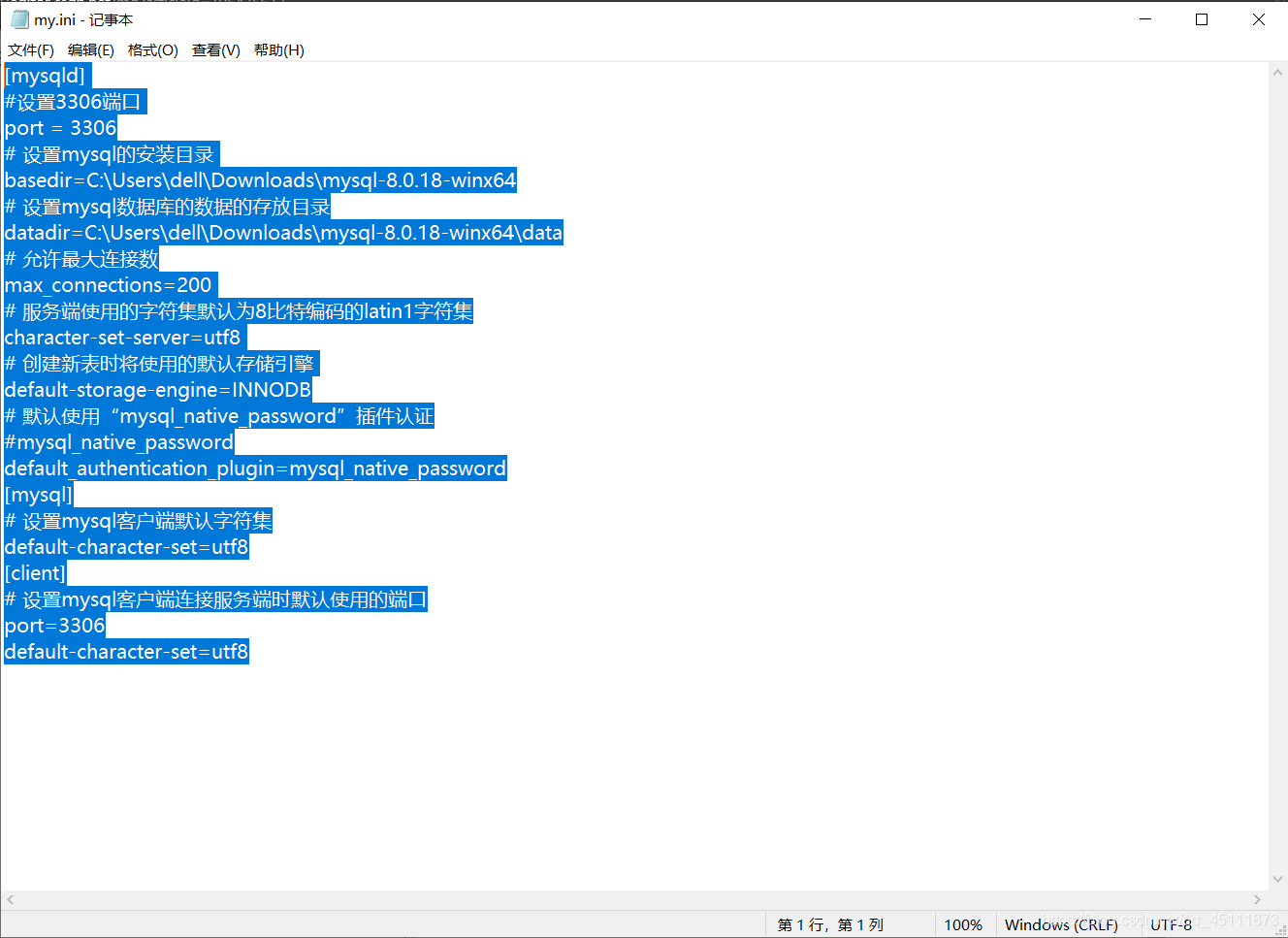1288x938 pixels.
Task: Click the comment about 客户端连接服务端默认端口
Action: pyautogui.click(x=215, y=599)
